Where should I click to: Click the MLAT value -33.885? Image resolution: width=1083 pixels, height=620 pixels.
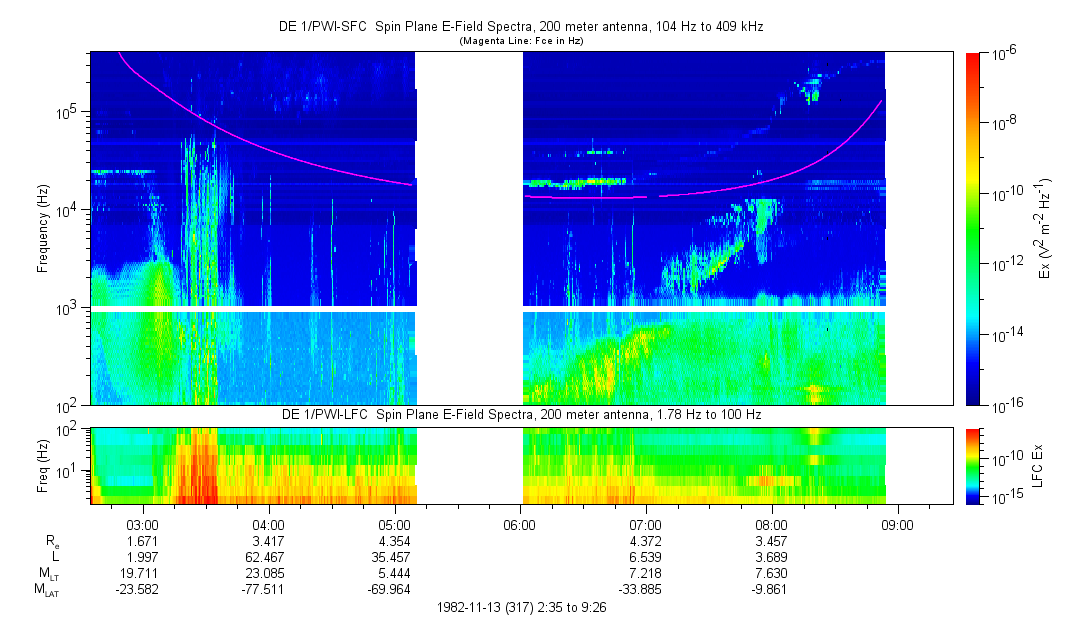coord(640,590)
